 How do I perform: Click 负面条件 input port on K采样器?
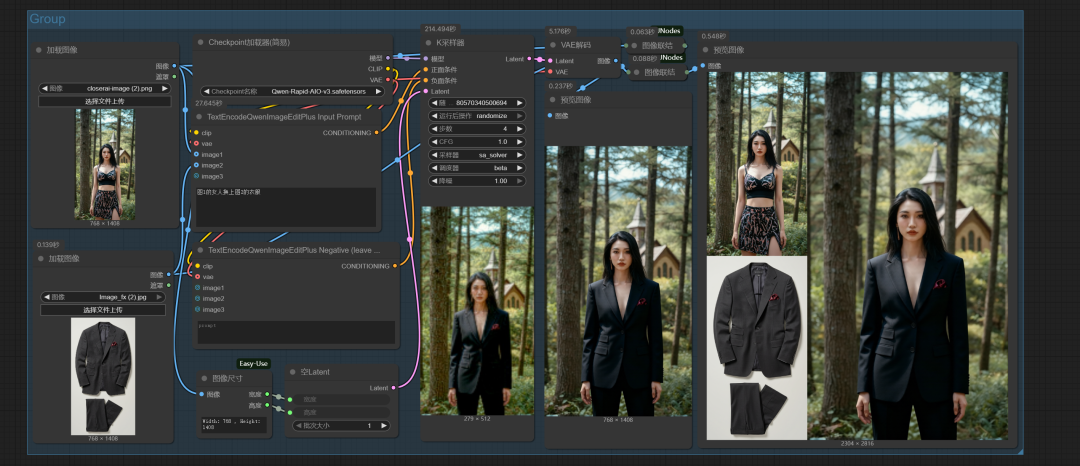pyautogui.click(x=426, y=81)
